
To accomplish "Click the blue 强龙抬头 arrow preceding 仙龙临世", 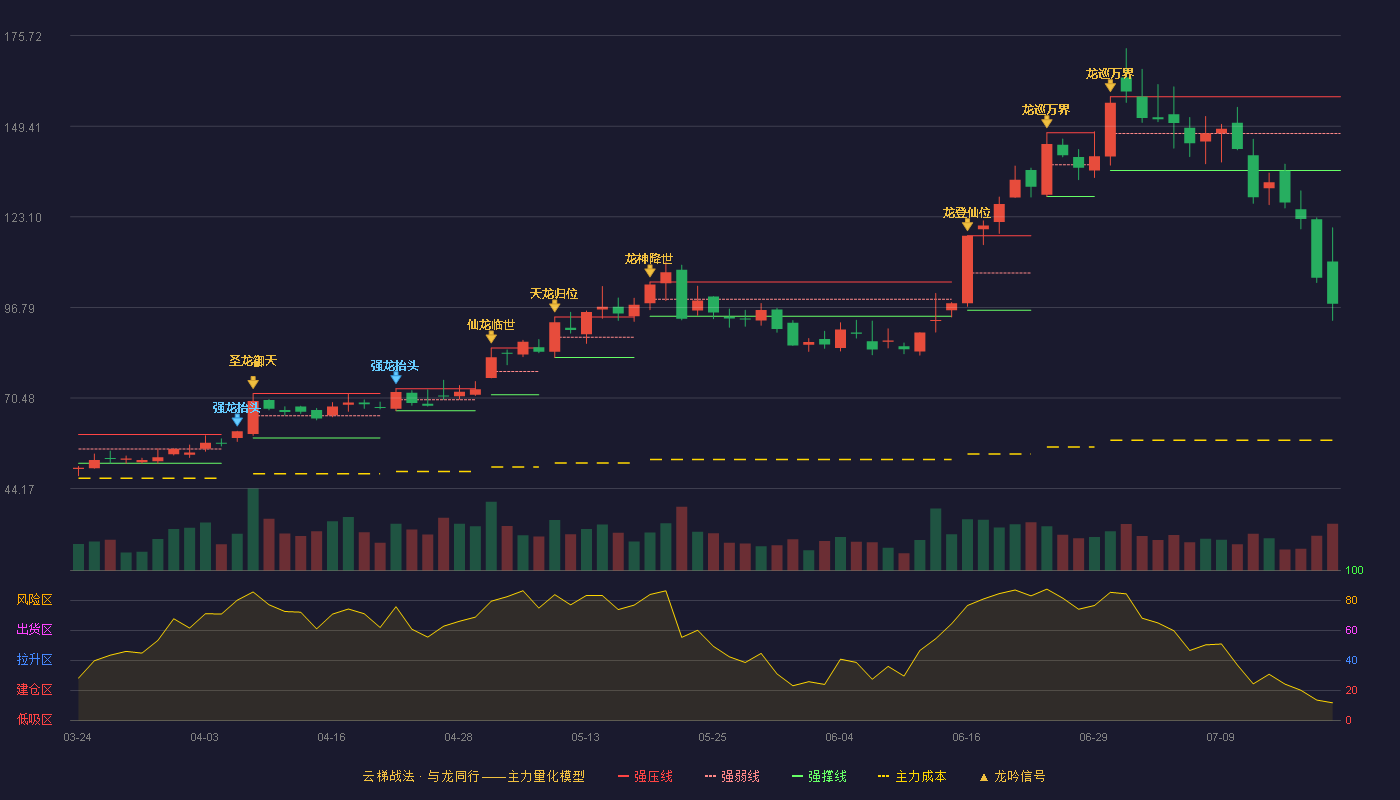I will (x=396, y=378).
